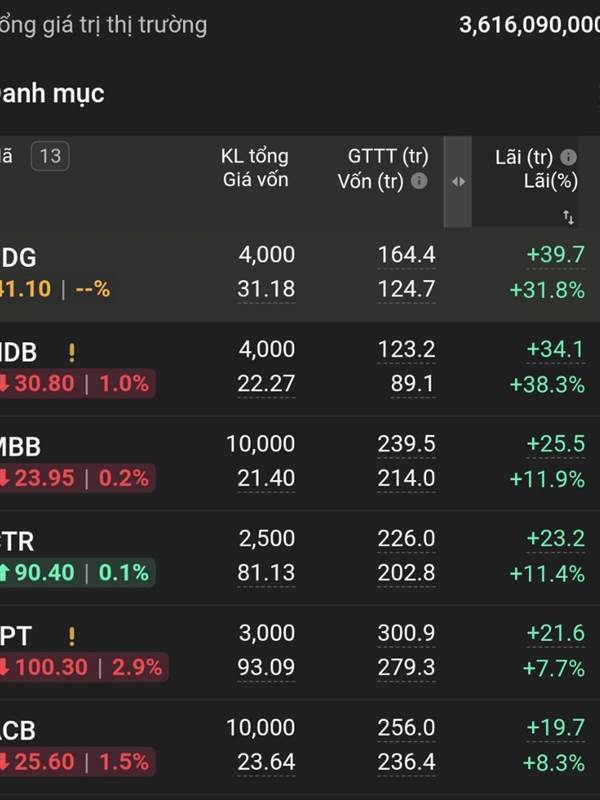Click the red 23.95 price badge
The image size is (600, 800).
click(76, 478)
